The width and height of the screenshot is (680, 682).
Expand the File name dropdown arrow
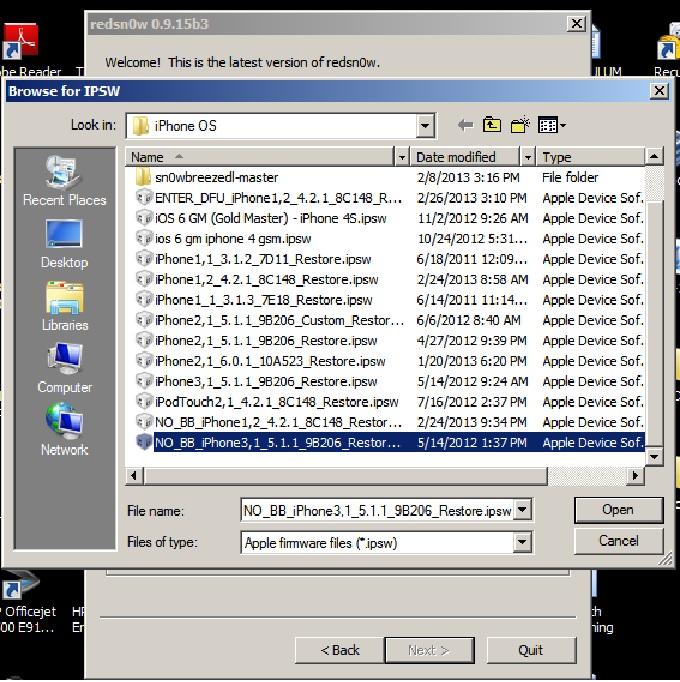pos(522,510)
